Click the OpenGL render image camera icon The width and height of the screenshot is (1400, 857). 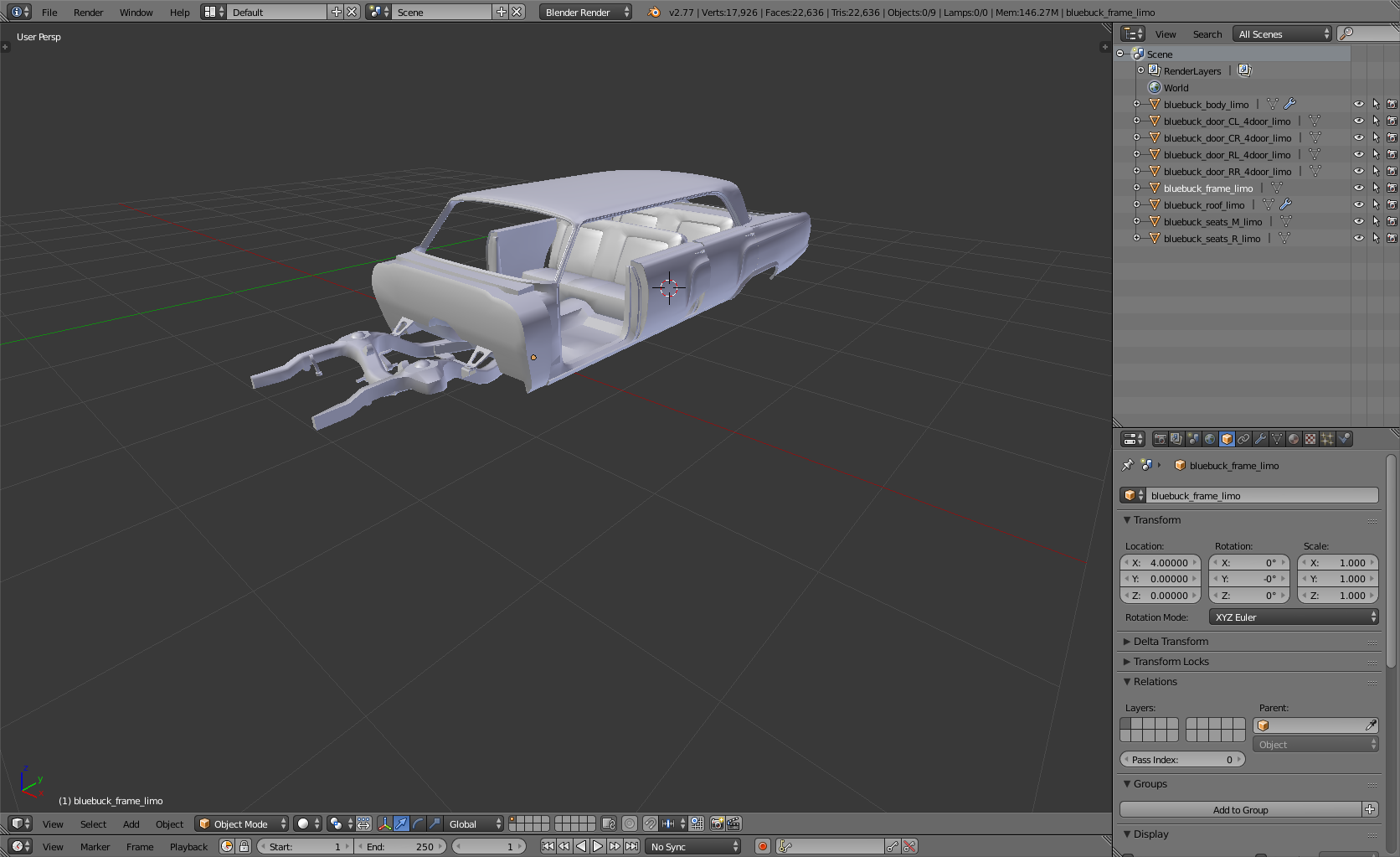click(717, 823)
